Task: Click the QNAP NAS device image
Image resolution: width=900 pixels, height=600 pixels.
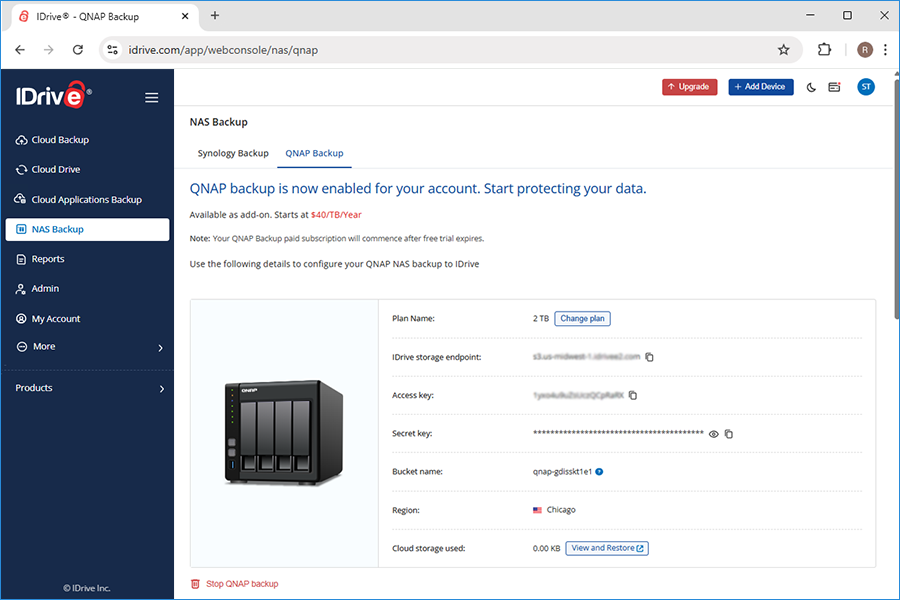Action: [284, 433]
